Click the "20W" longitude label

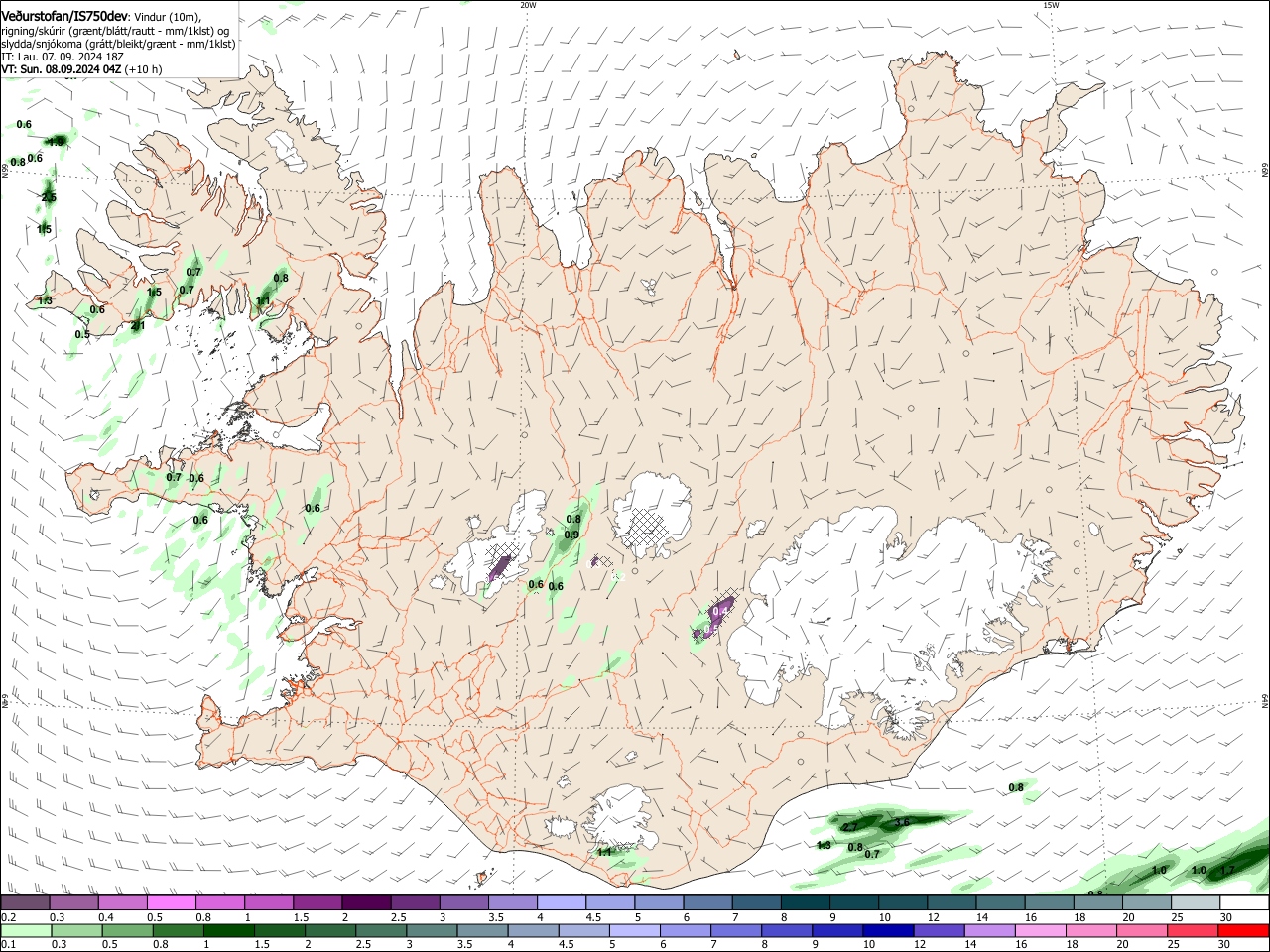tap(528, 5)
